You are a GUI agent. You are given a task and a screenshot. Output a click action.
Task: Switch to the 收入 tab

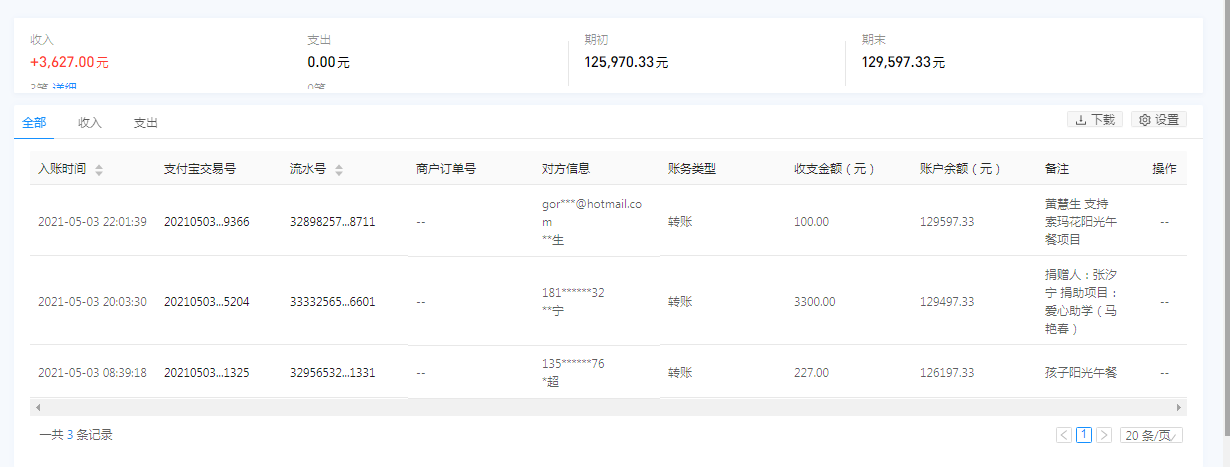coord(90,123)
